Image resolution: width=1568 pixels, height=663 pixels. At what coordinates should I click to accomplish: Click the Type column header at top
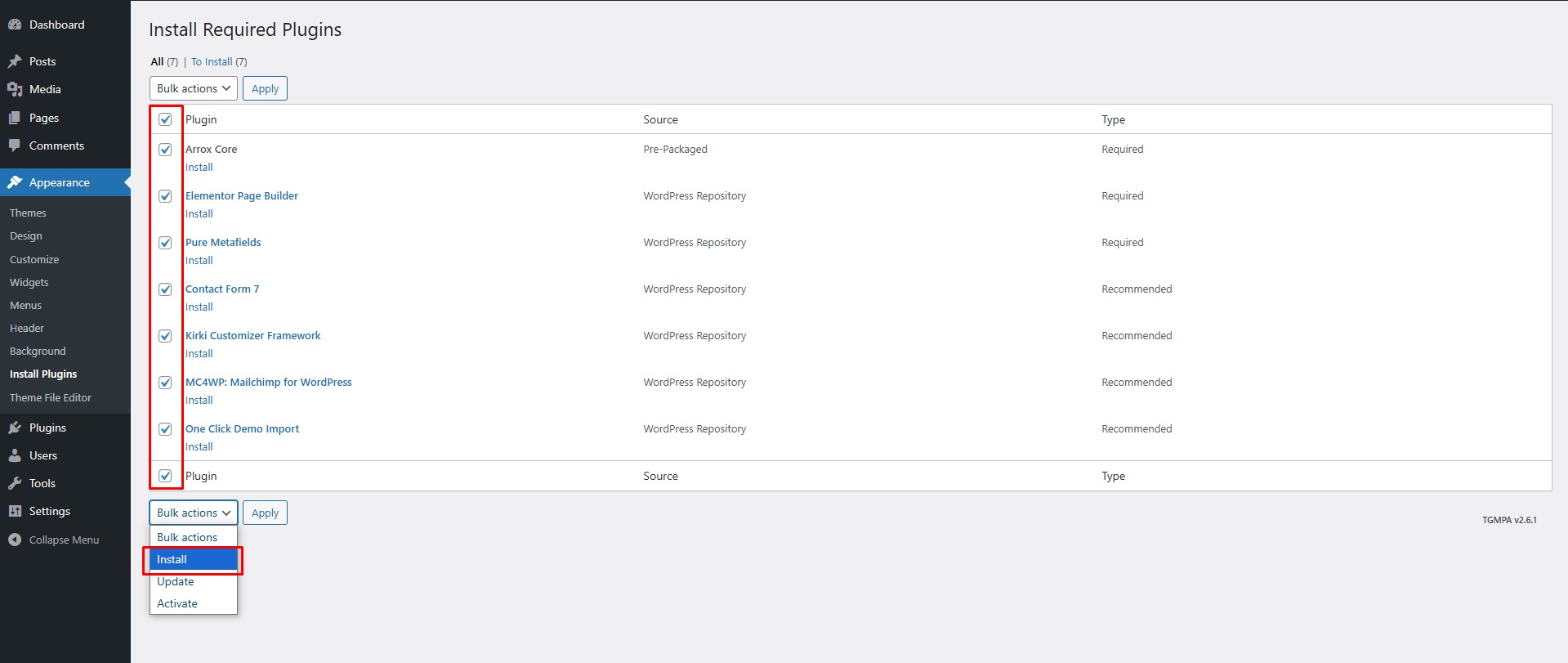coord(1113,119)
